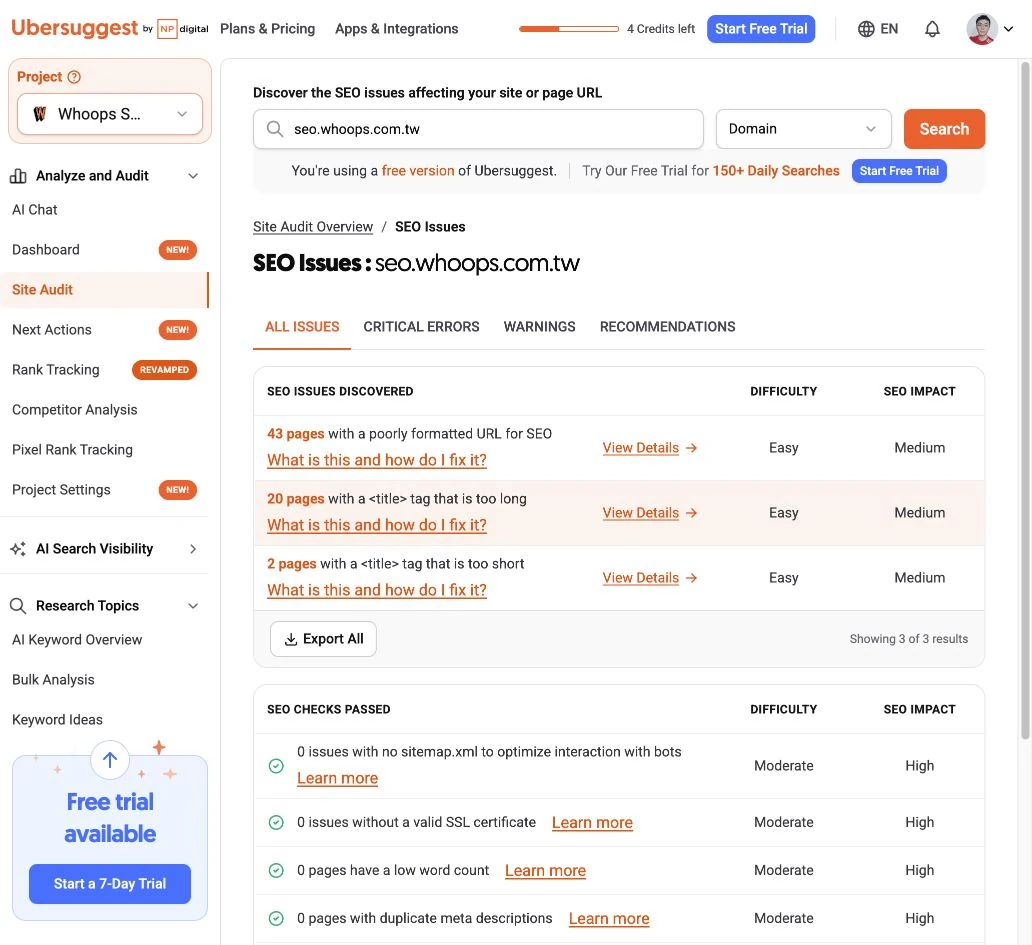Click the arrow next to title too short View Details
1032x945 pixels.
pos(691,578)
